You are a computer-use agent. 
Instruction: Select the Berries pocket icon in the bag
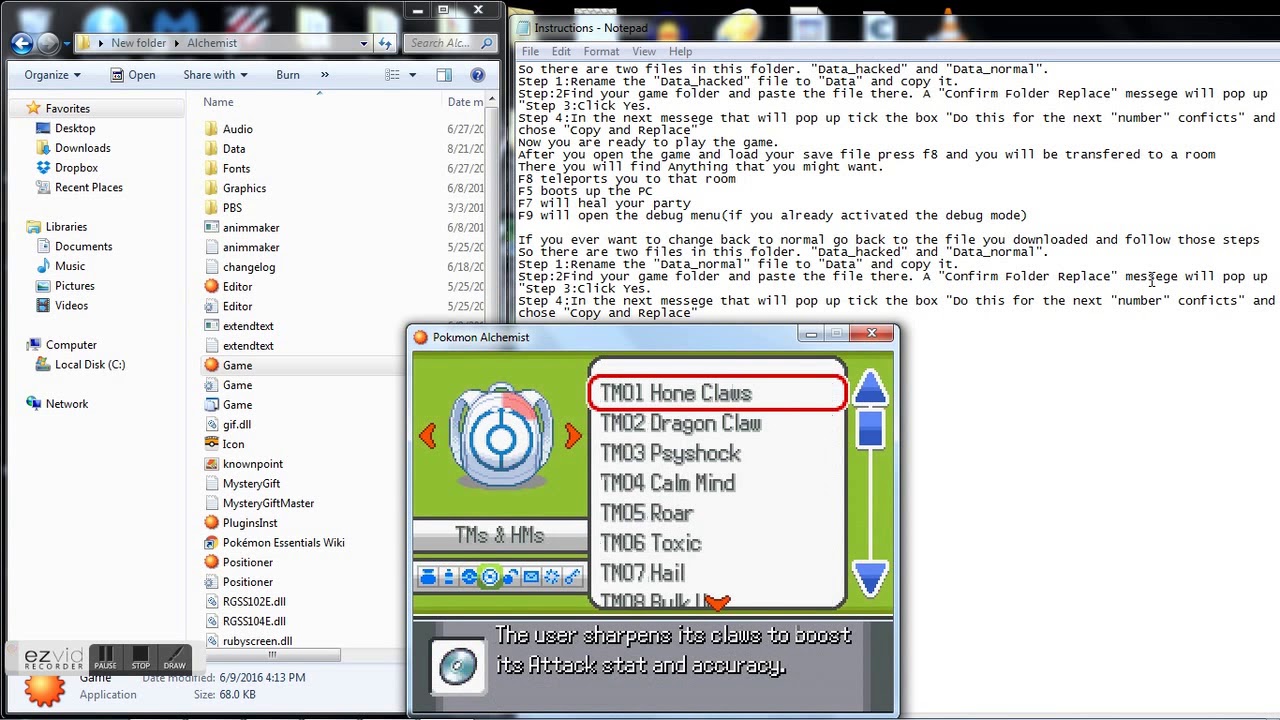click(510, 577)
